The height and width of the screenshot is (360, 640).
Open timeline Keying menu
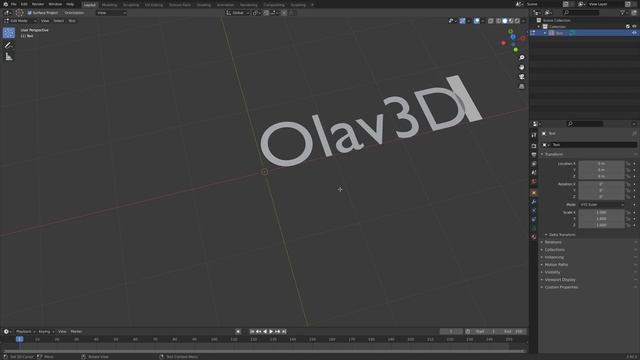tap(46, 331)
